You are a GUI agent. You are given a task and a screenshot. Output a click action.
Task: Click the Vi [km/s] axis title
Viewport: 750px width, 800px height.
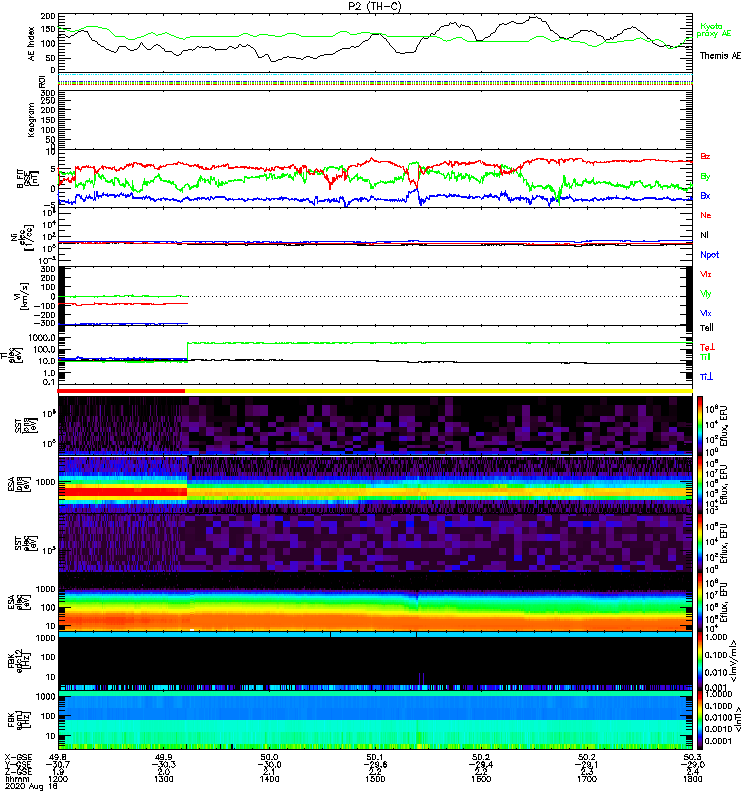coord(23,296)
